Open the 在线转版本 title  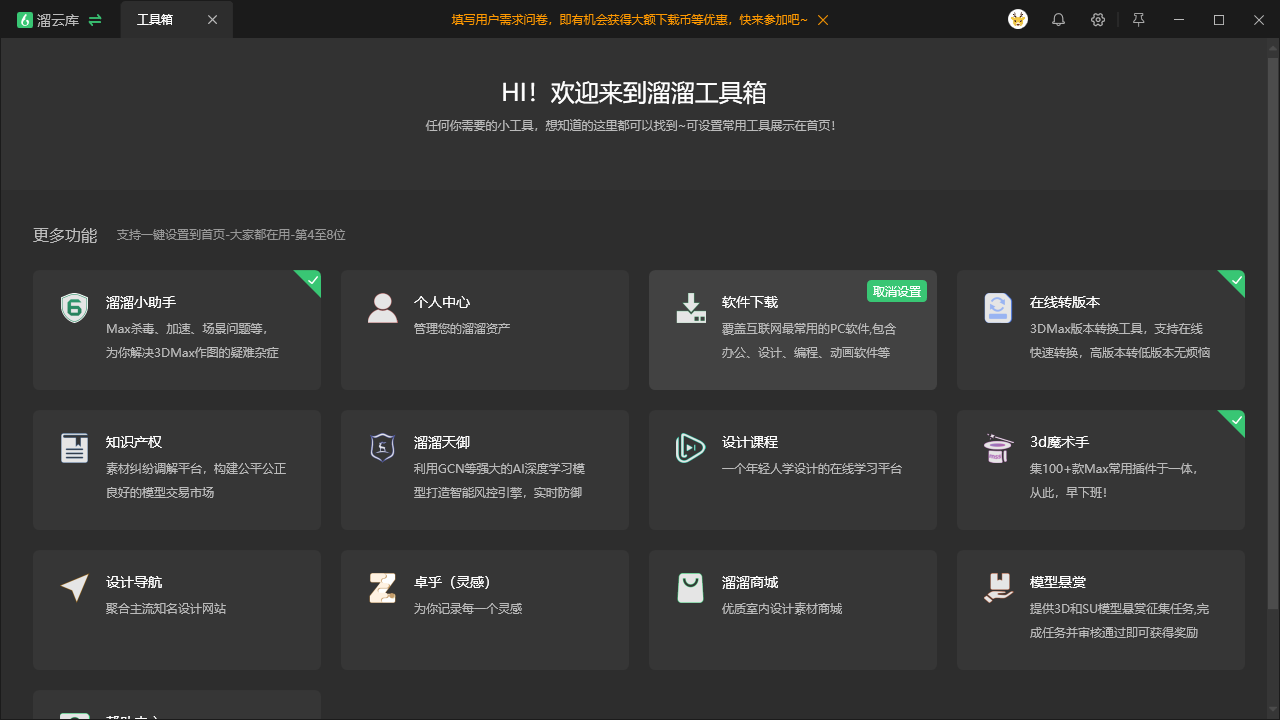click(1065, 302)
